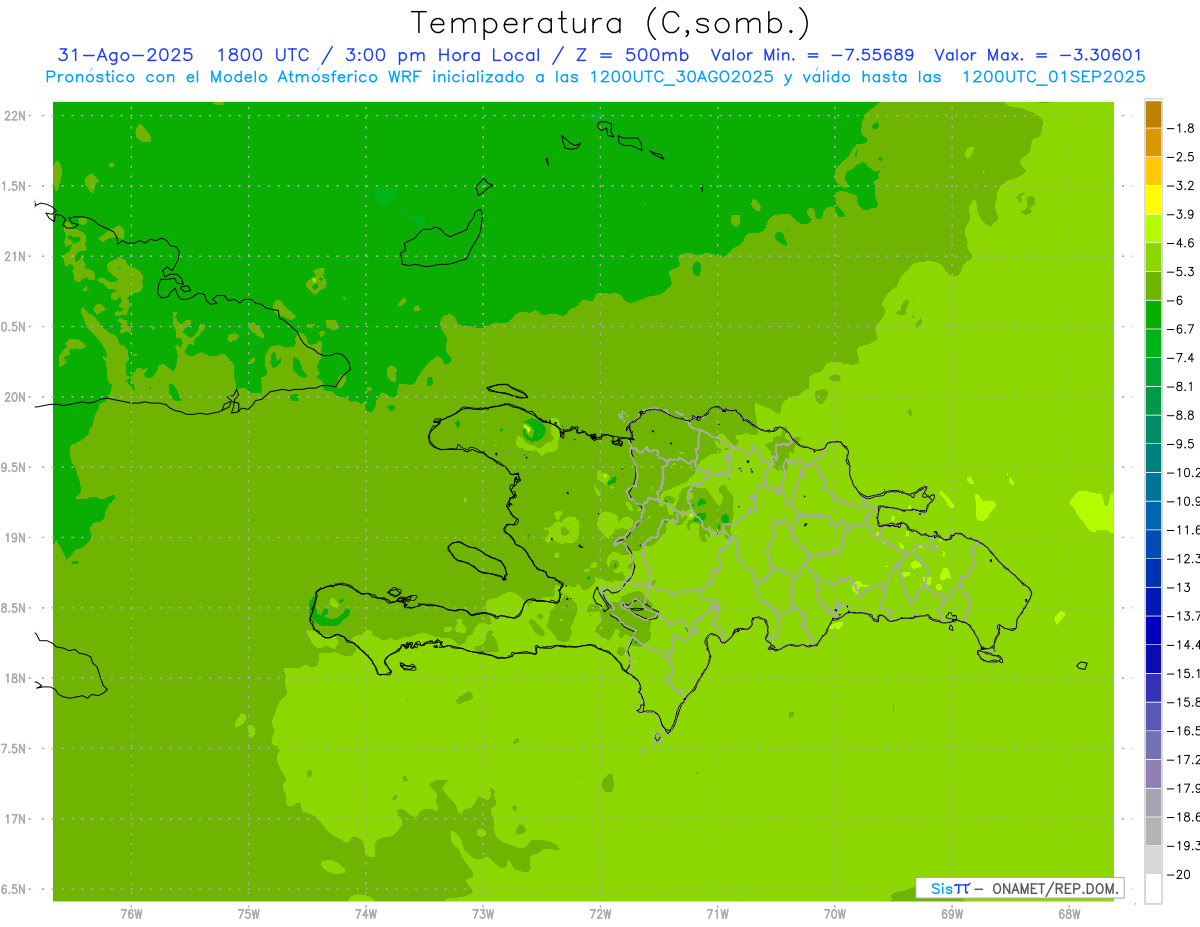Click light gray swatch just above -20
The height and width of the screenshot is (927, 1200).
click(x=1153, y=860)
